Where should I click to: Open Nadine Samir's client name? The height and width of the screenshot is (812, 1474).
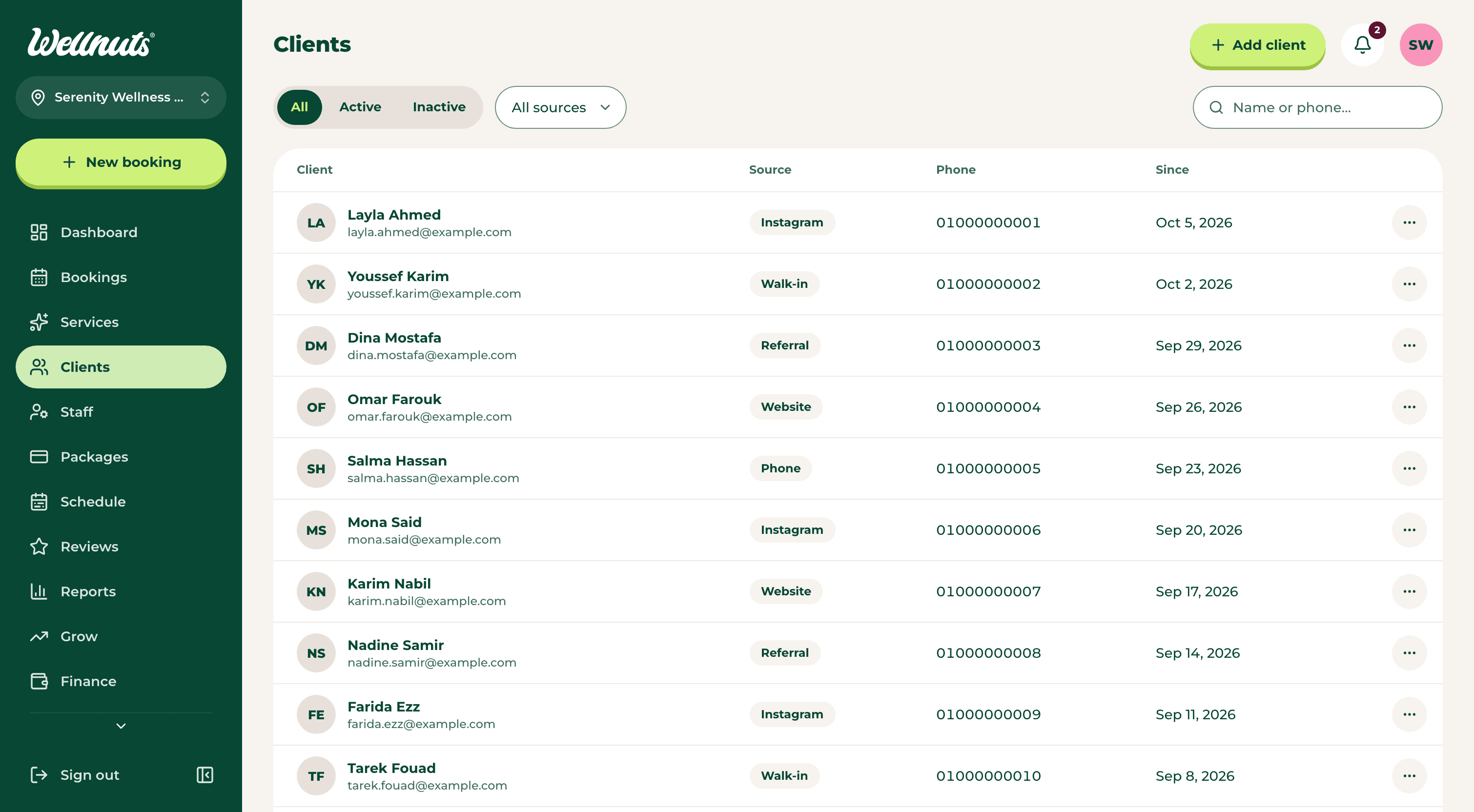(x=395, y=645)
